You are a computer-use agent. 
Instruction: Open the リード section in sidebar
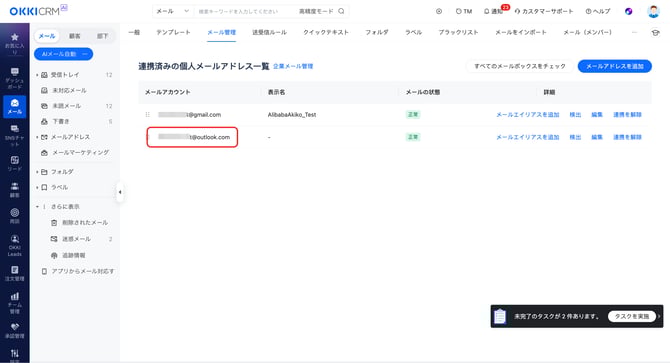15,164
